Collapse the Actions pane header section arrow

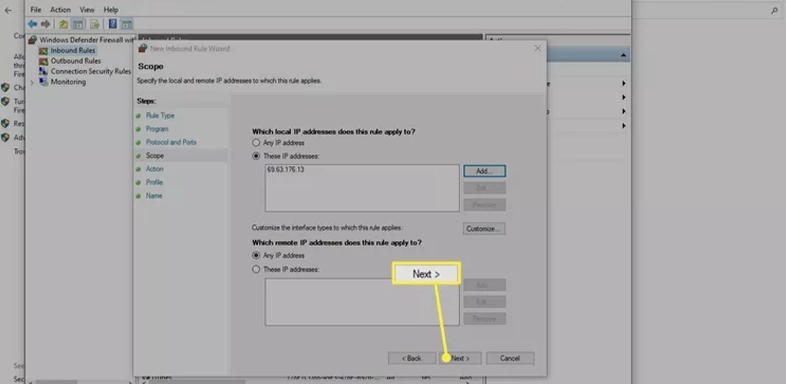(623, 55)
